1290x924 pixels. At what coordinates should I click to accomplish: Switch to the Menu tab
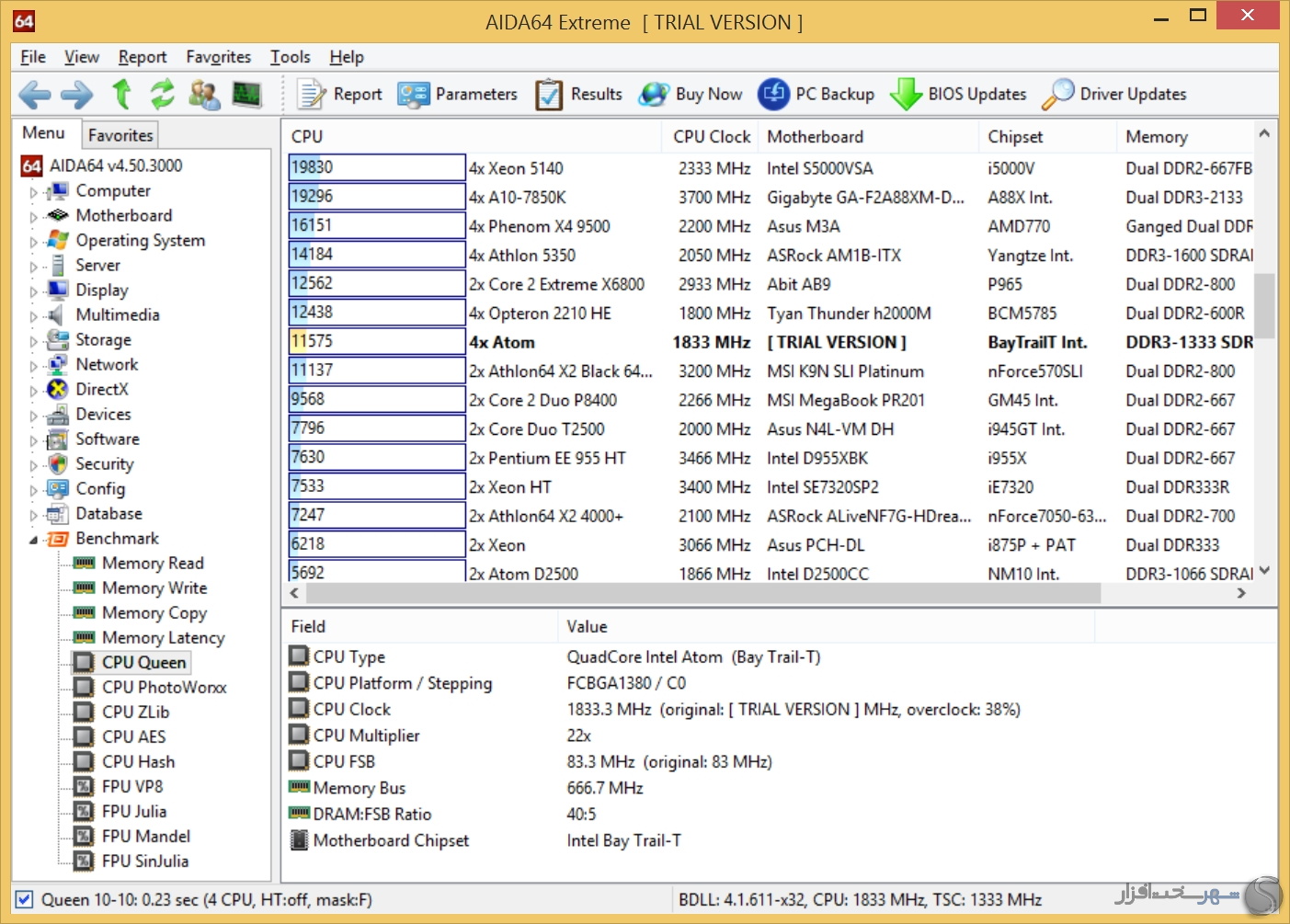click(43, 132)
